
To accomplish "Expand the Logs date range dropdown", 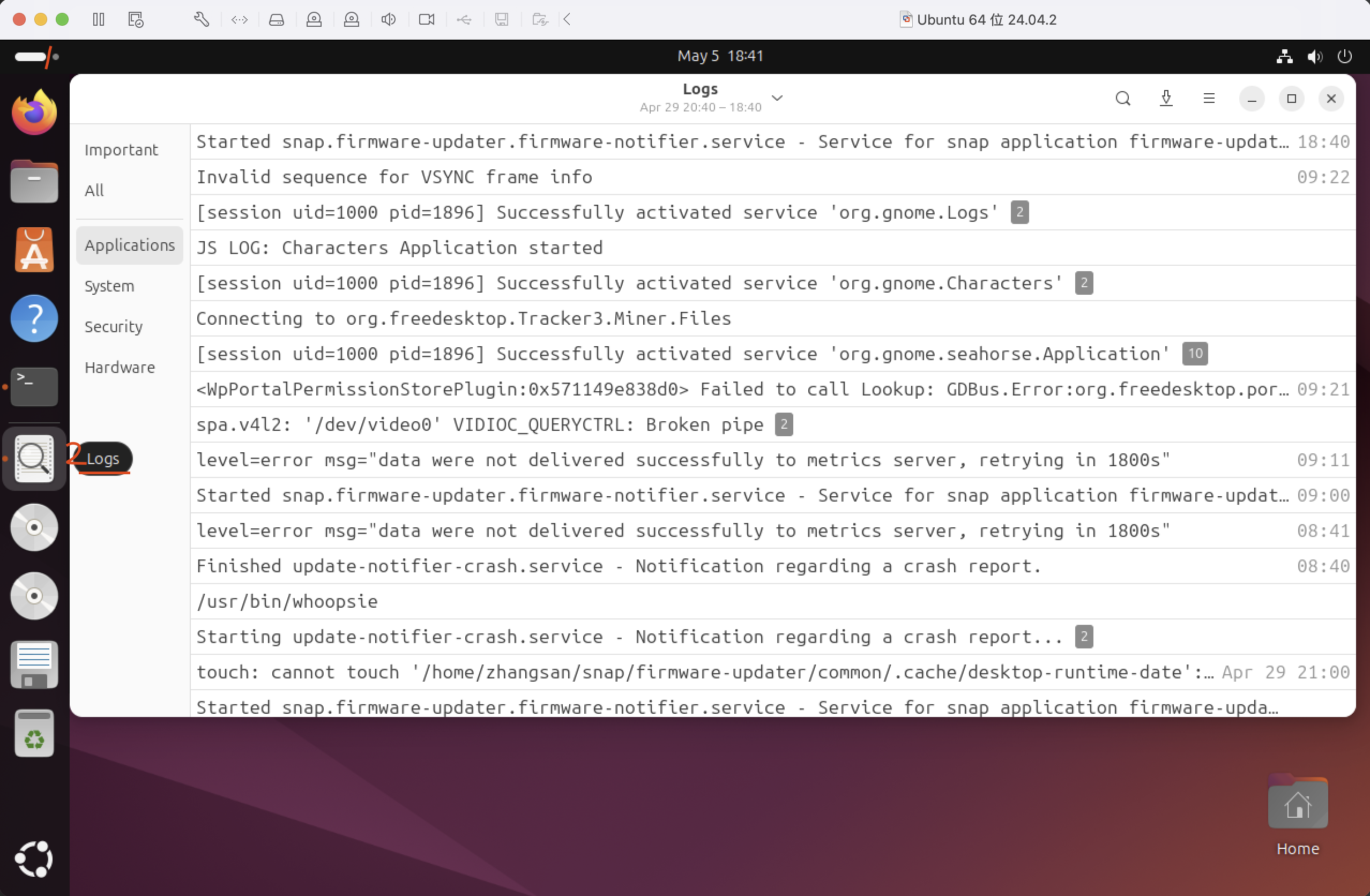I will [777, 98].
